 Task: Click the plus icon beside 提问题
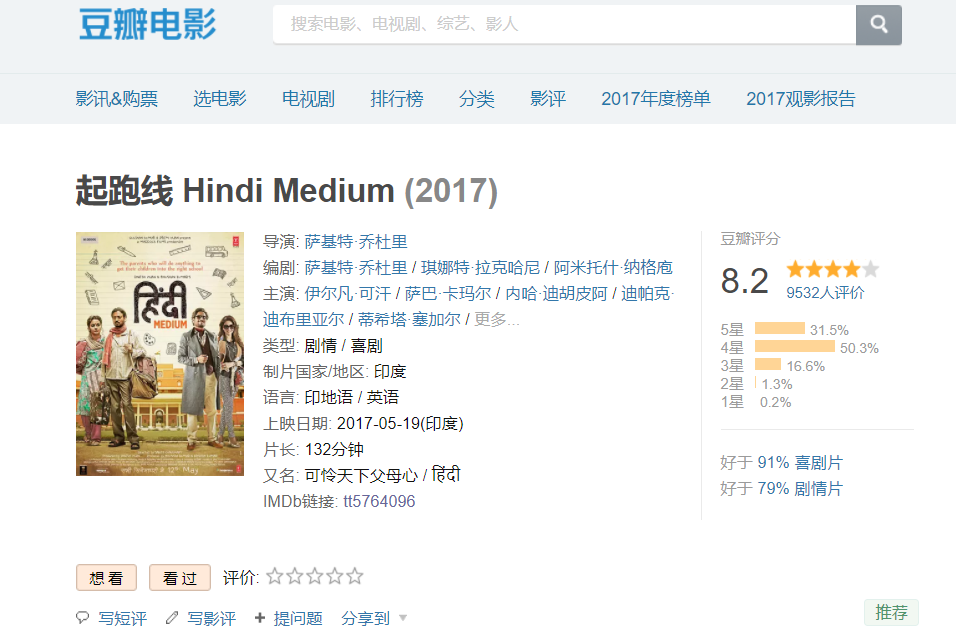[260, 619]
